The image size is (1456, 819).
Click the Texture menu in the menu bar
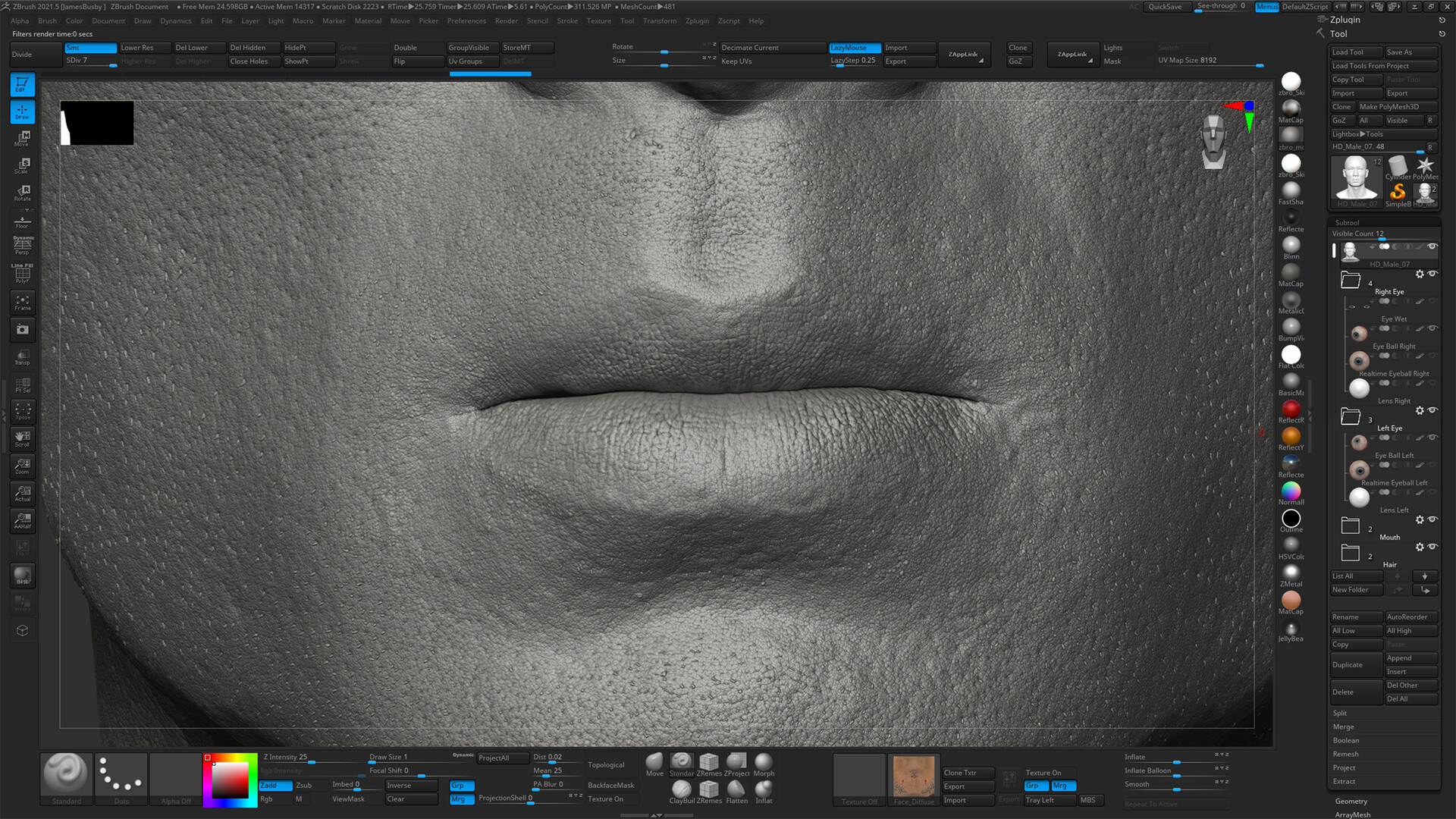598,20
